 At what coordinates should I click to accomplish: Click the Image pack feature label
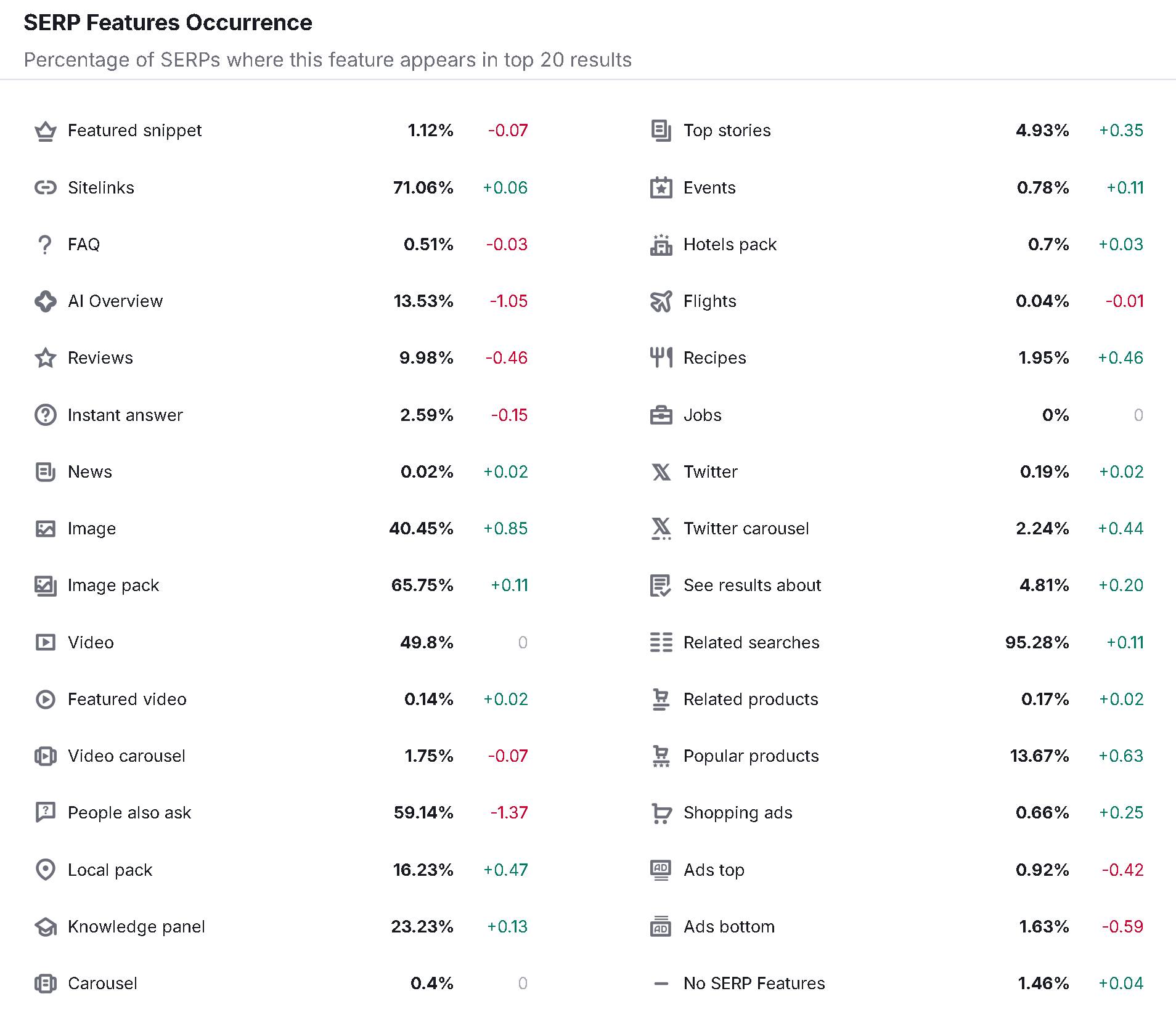(x=113, y=585)
